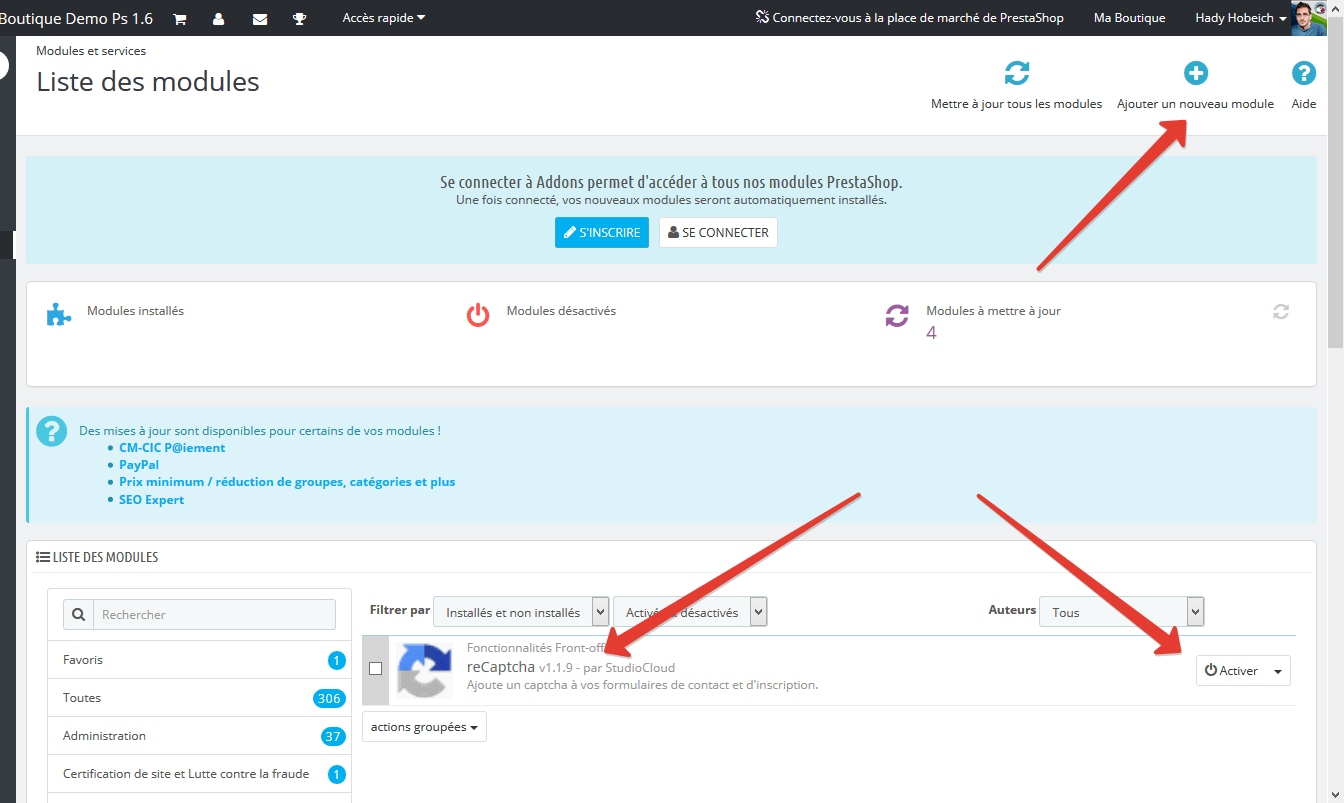Click the user avatar photo
The width and height of the screenshot is (1344, 803).
[x=1309, y=18]
